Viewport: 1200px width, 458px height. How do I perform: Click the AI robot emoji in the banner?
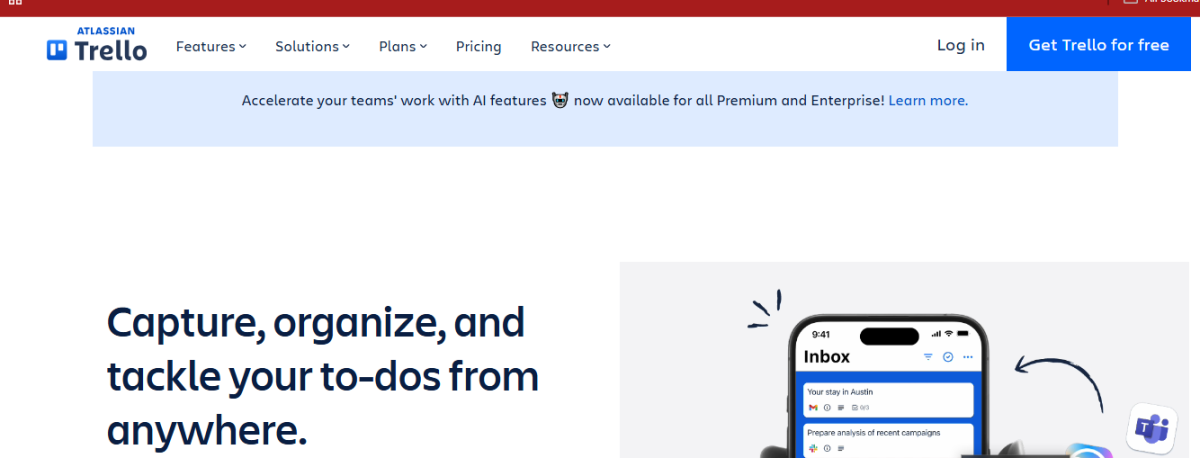point(560,100)
